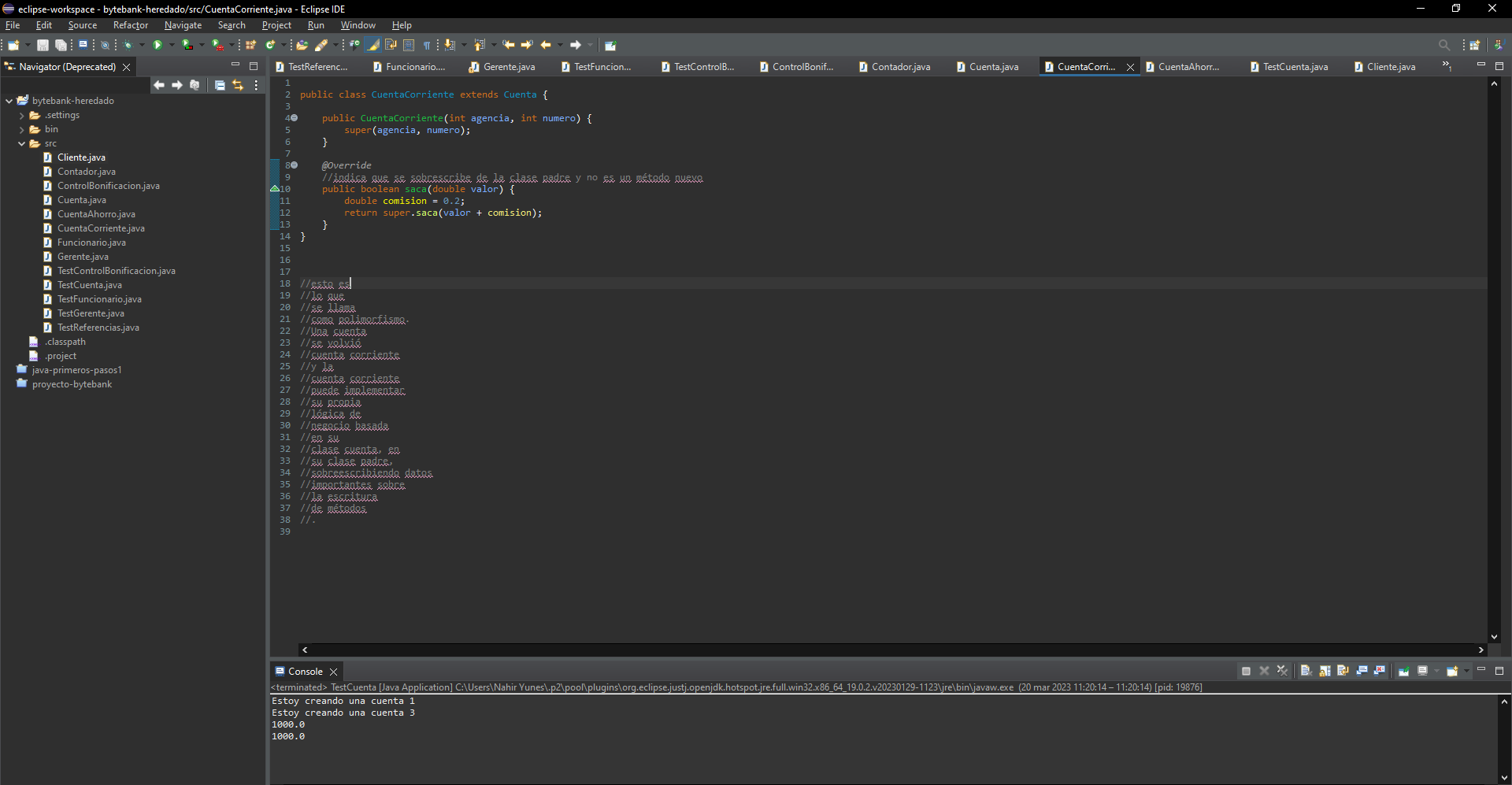Viewport: 1512px width, 785px height.
Task: Expand the .settings folder
Action: [22, 116]
